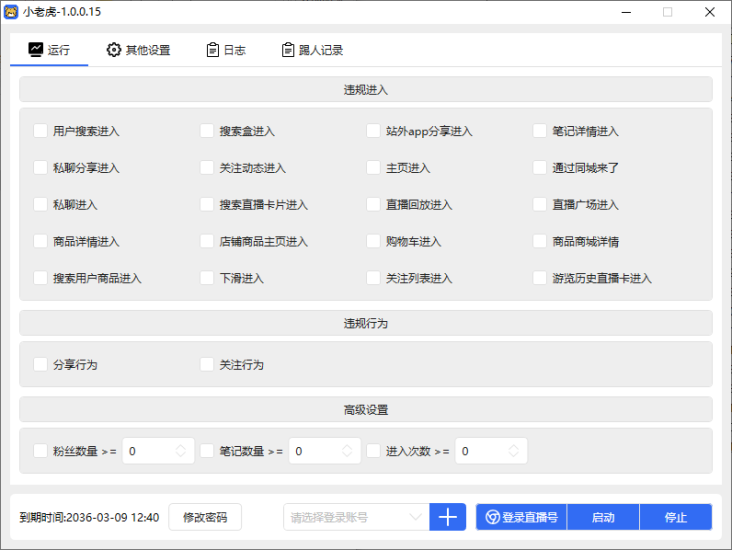Viewport: 732px width, 550px height.
Task: Check the 分享行为 checkbox
Action: coord(41,364)
